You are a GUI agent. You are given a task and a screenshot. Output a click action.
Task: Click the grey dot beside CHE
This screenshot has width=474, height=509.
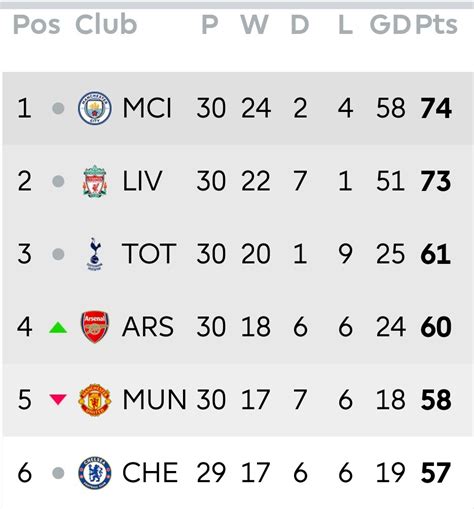[58, 473]
